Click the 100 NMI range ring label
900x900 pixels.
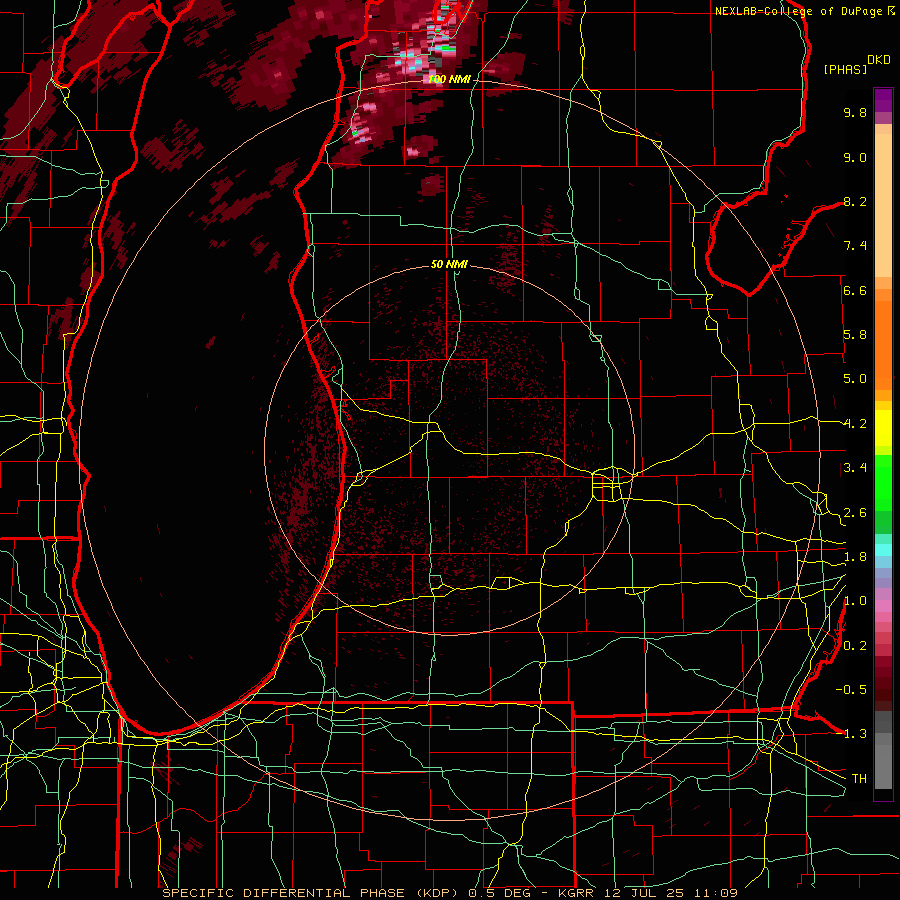click(449, 79)
